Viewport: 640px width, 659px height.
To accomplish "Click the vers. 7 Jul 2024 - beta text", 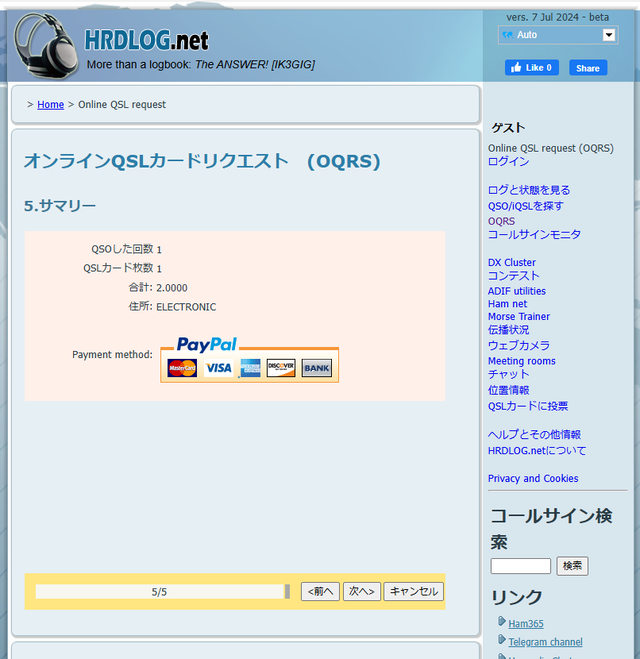I will click(x=558, y=17).
